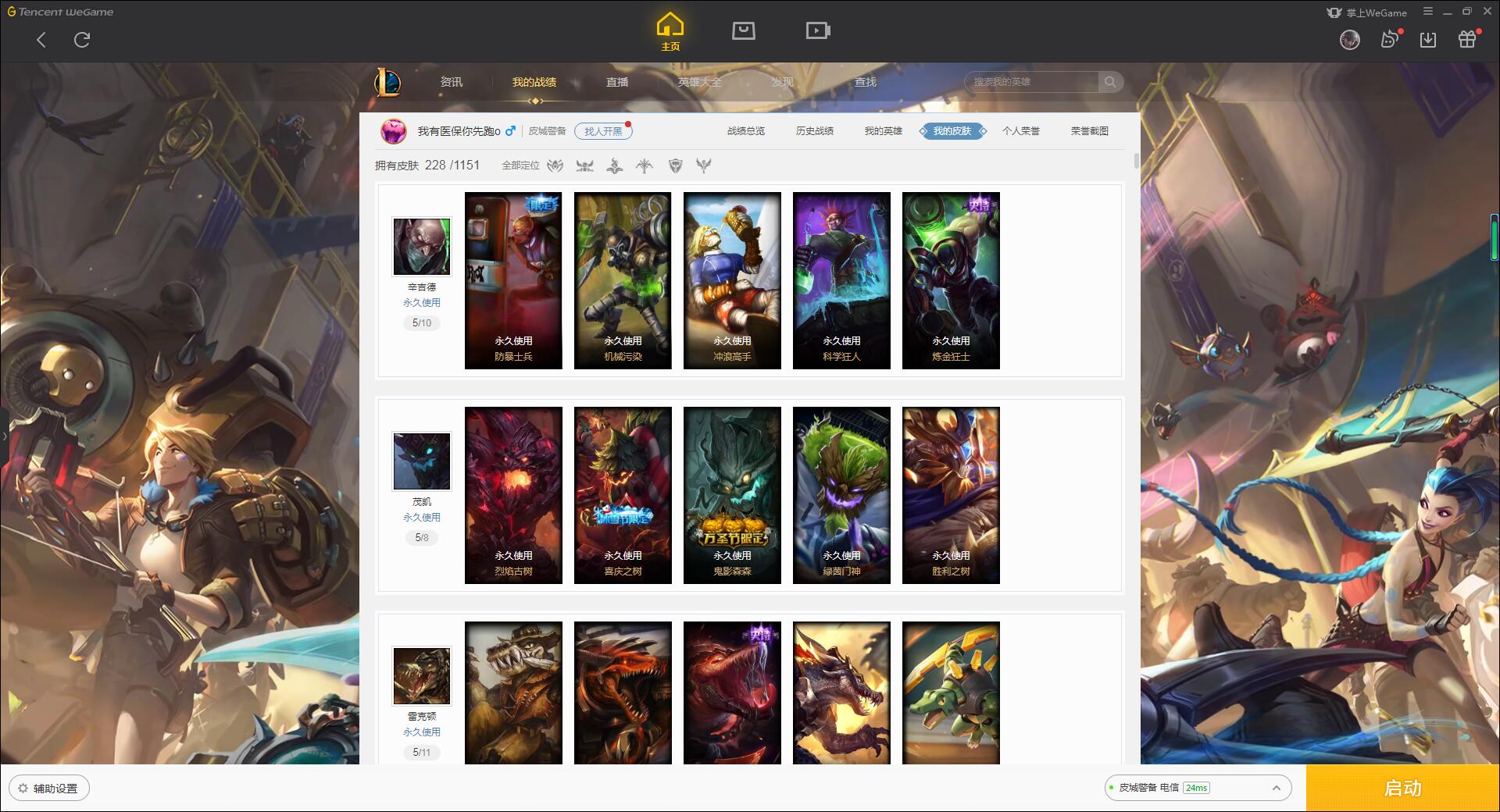The width and height of the screenshot is (1500, 812).
Task: Open the download manager icon
Action: (1428, 40)
